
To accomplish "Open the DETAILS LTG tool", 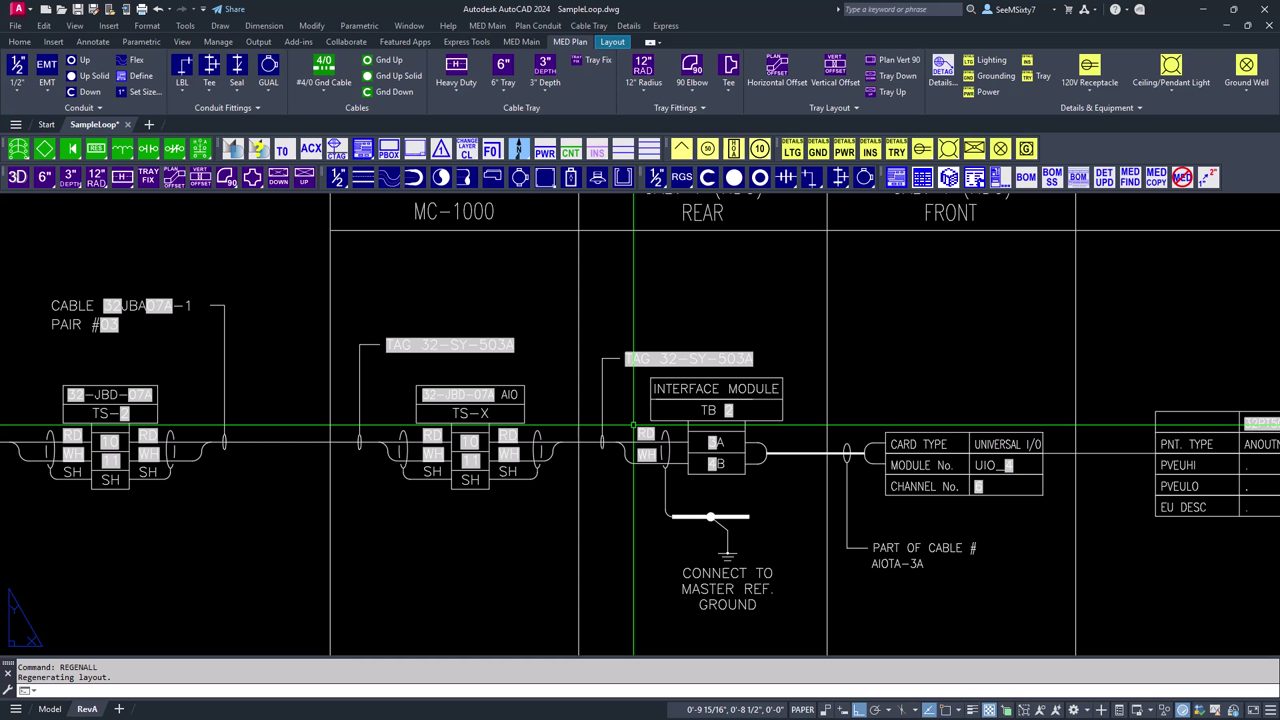I will coord(792,149).
